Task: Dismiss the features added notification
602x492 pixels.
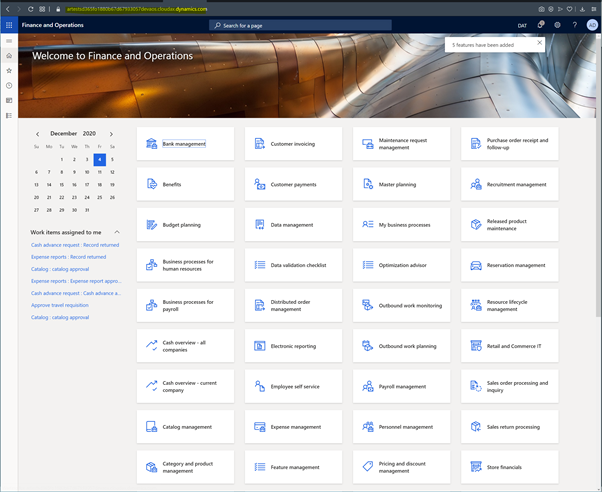Action: (x=540, y=43)
